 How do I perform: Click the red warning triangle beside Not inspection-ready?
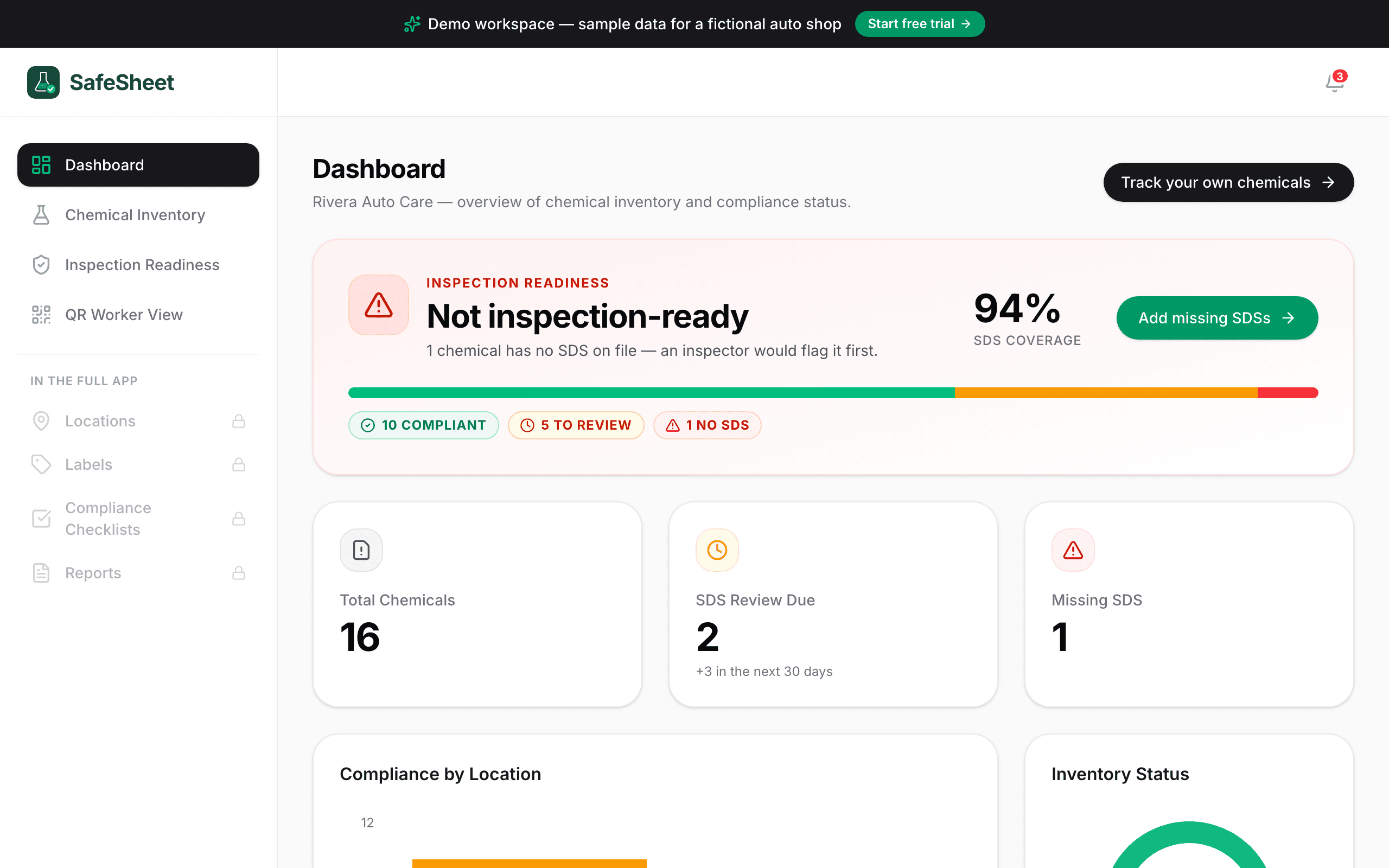coord(379,305)
